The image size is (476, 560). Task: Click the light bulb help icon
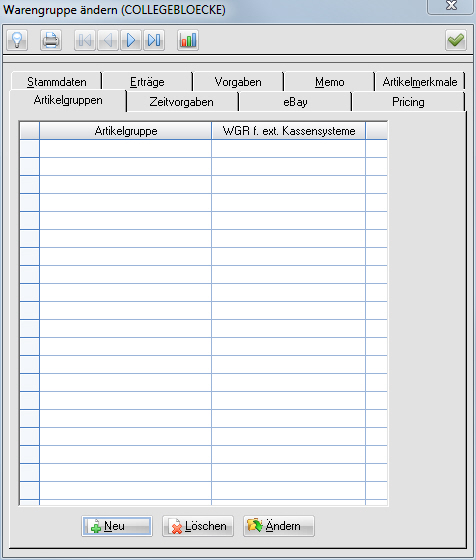pos(17,40)
